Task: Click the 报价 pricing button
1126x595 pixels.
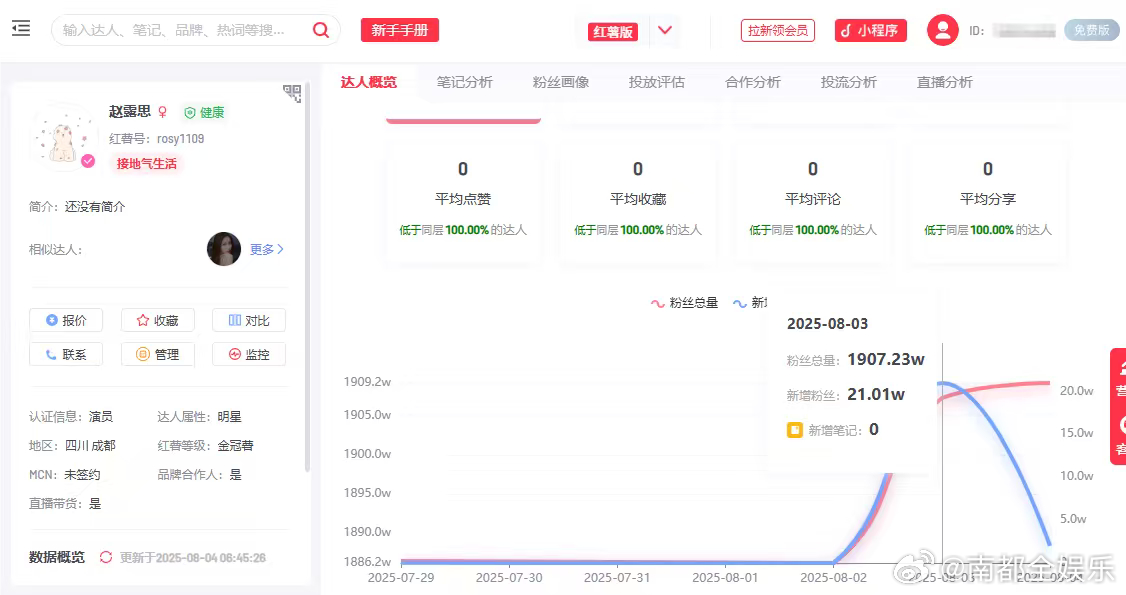Action: tap(66, 320)
